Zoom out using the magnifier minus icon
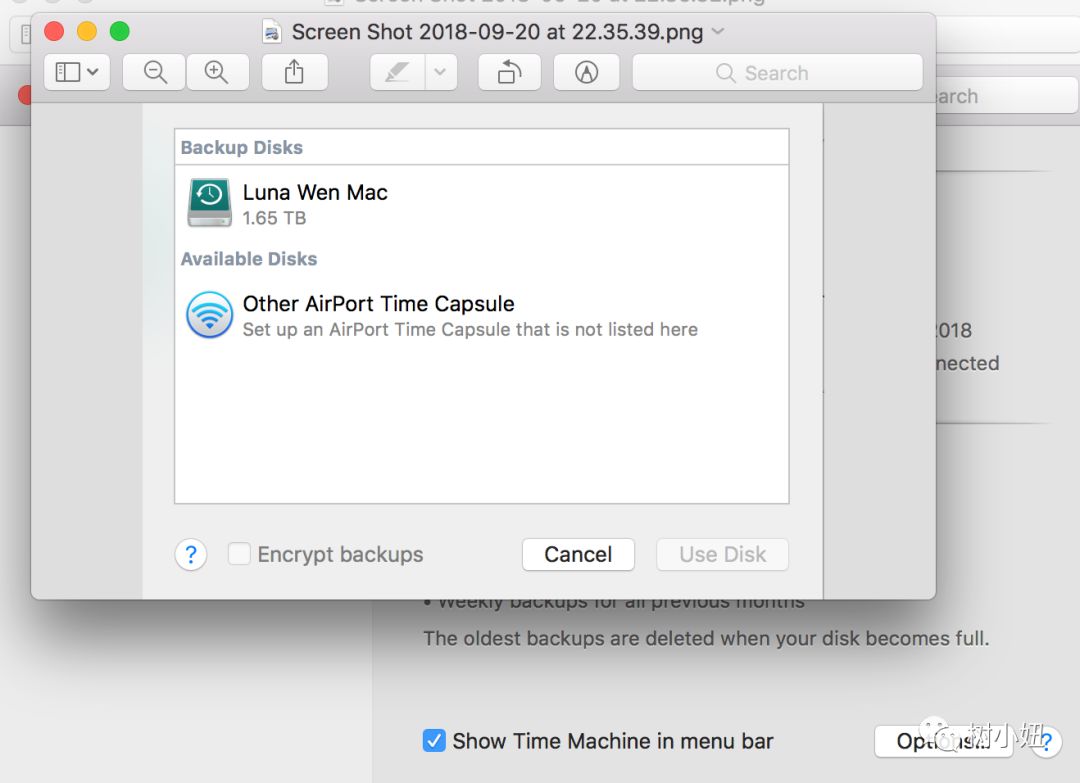The width and height of the screenshot is (1080, 783). [x=154, y=72]
